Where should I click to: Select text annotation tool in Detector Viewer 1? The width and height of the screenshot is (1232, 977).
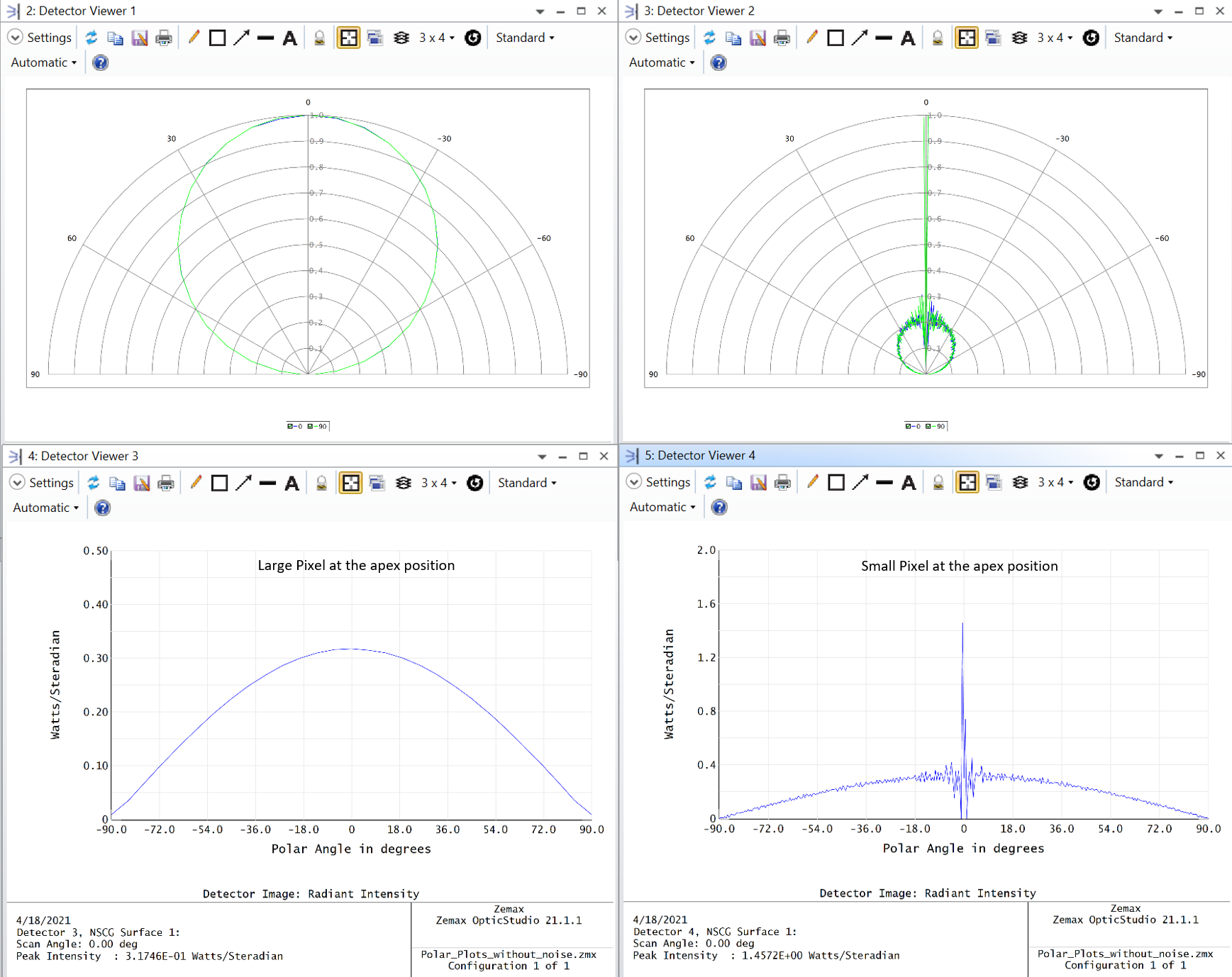[289, 38]
